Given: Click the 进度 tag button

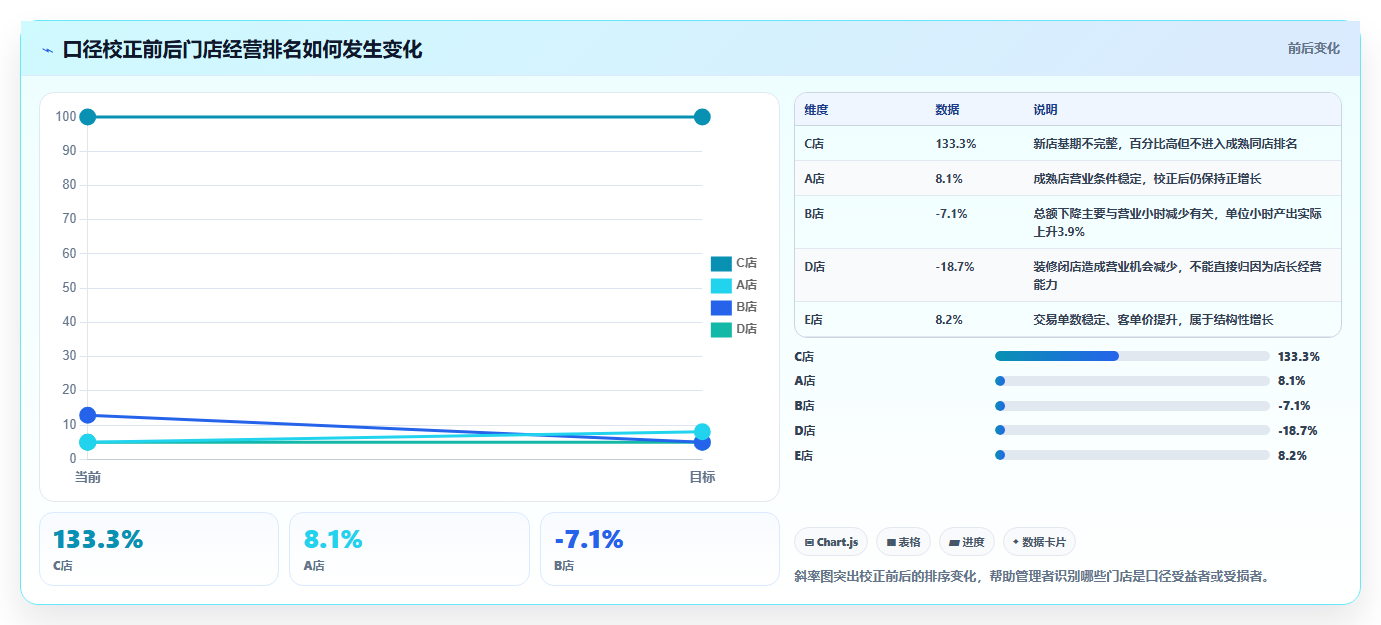Looking at the screenshot, I should 966,542.
